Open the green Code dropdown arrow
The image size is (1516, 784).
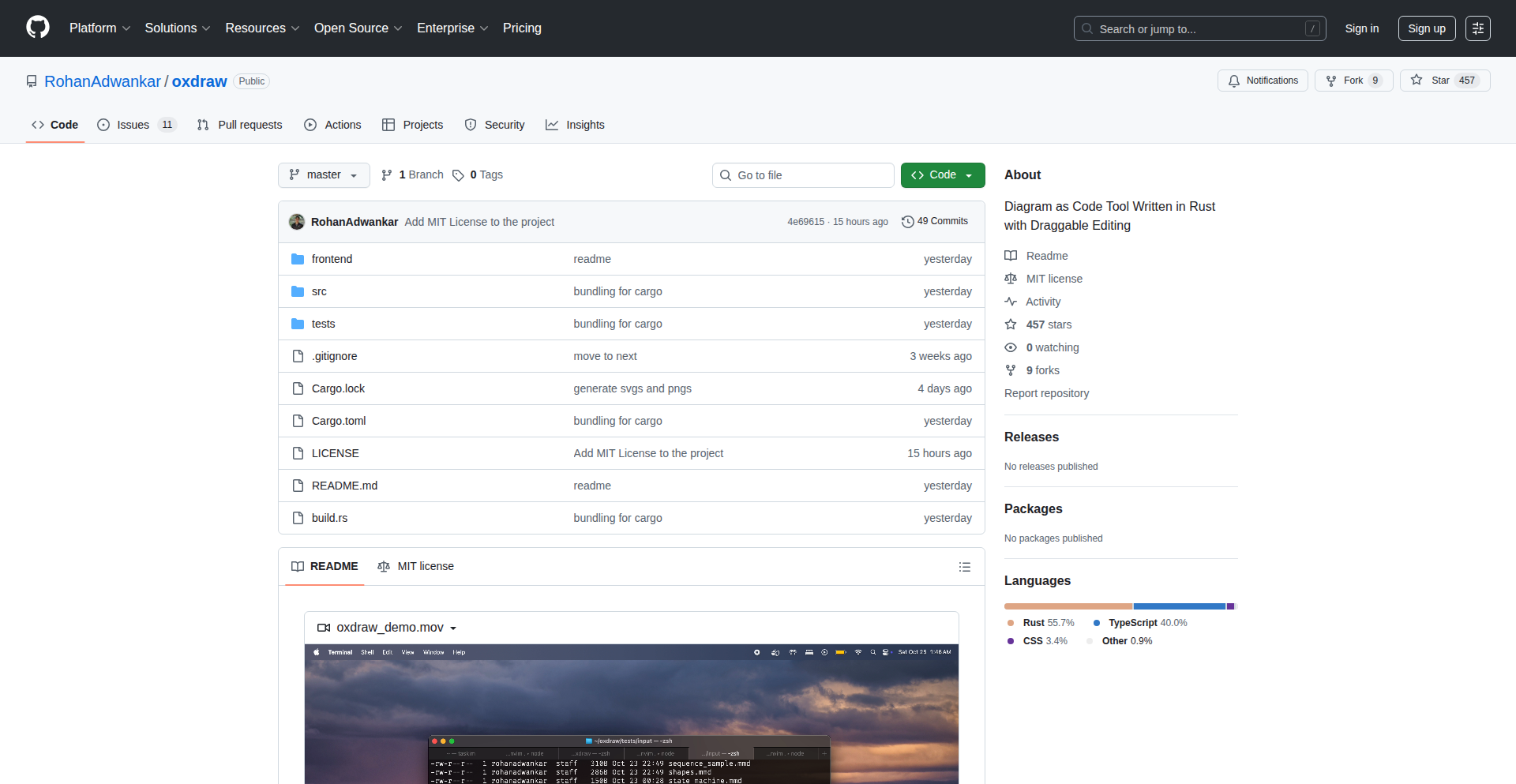tap(970, 174)
